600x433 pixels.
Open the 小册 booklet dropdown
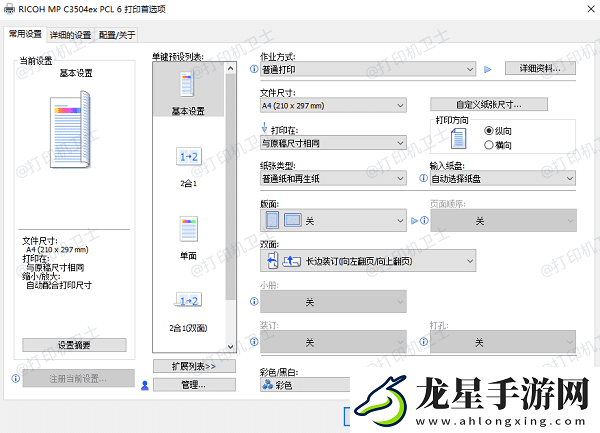333,302
